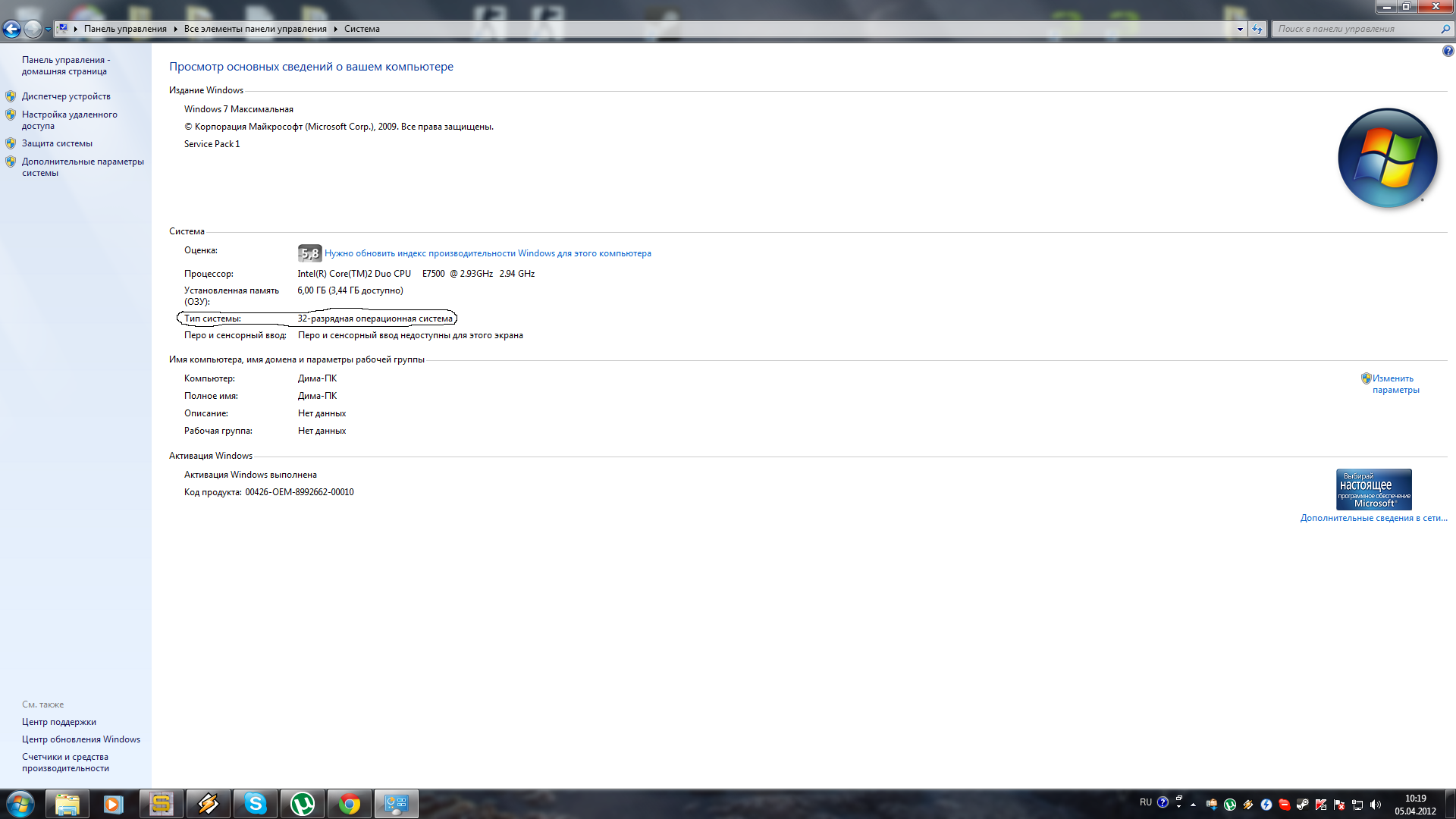The height and width of the screenshot is (819, 1456).
Task: Click the shield icon by Изменить параметры
Action: click(1366, 378)
